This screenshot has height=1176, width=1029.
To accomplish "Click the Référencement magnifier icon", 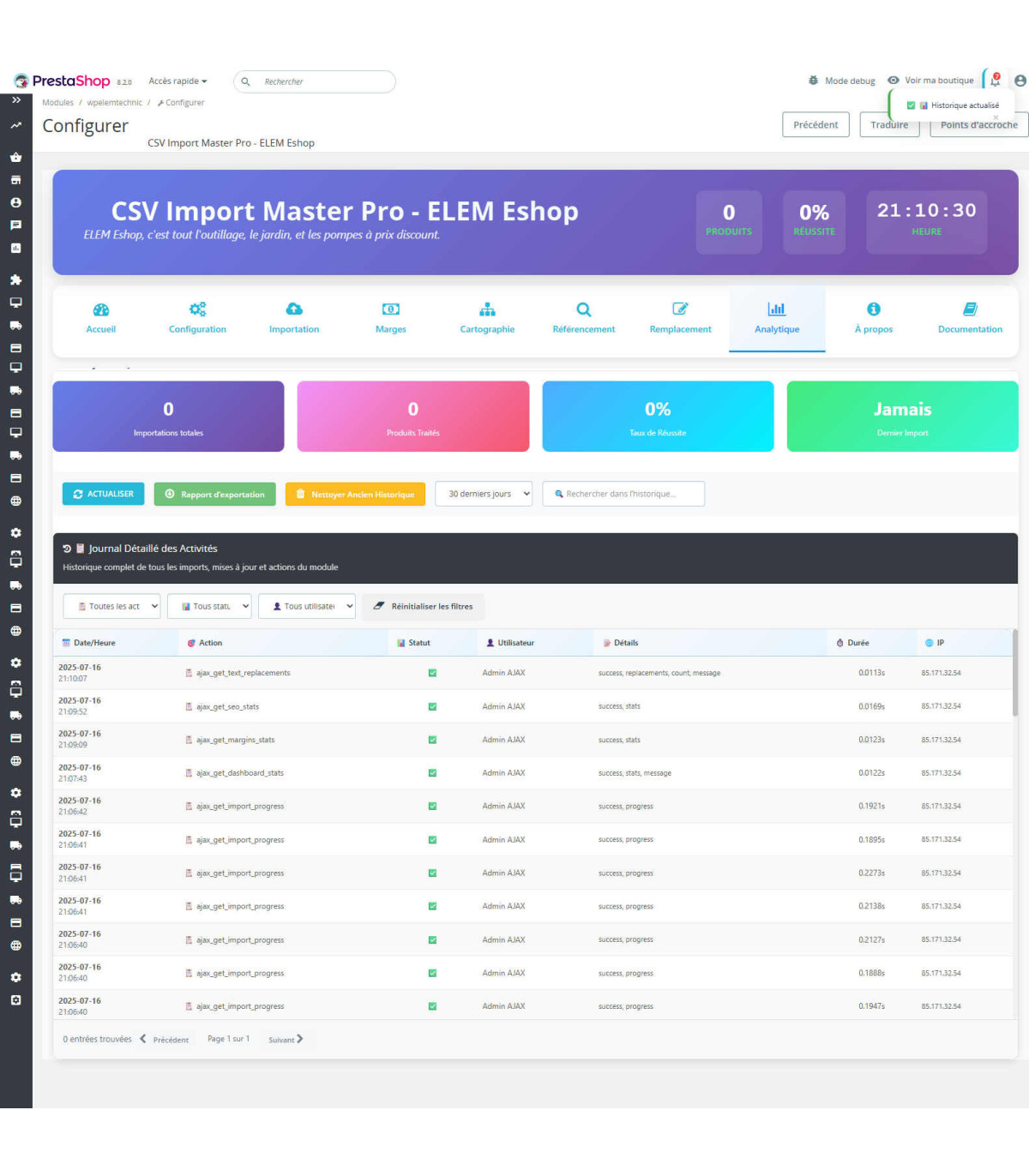I will pyautogui.click(x=584, y=309).
